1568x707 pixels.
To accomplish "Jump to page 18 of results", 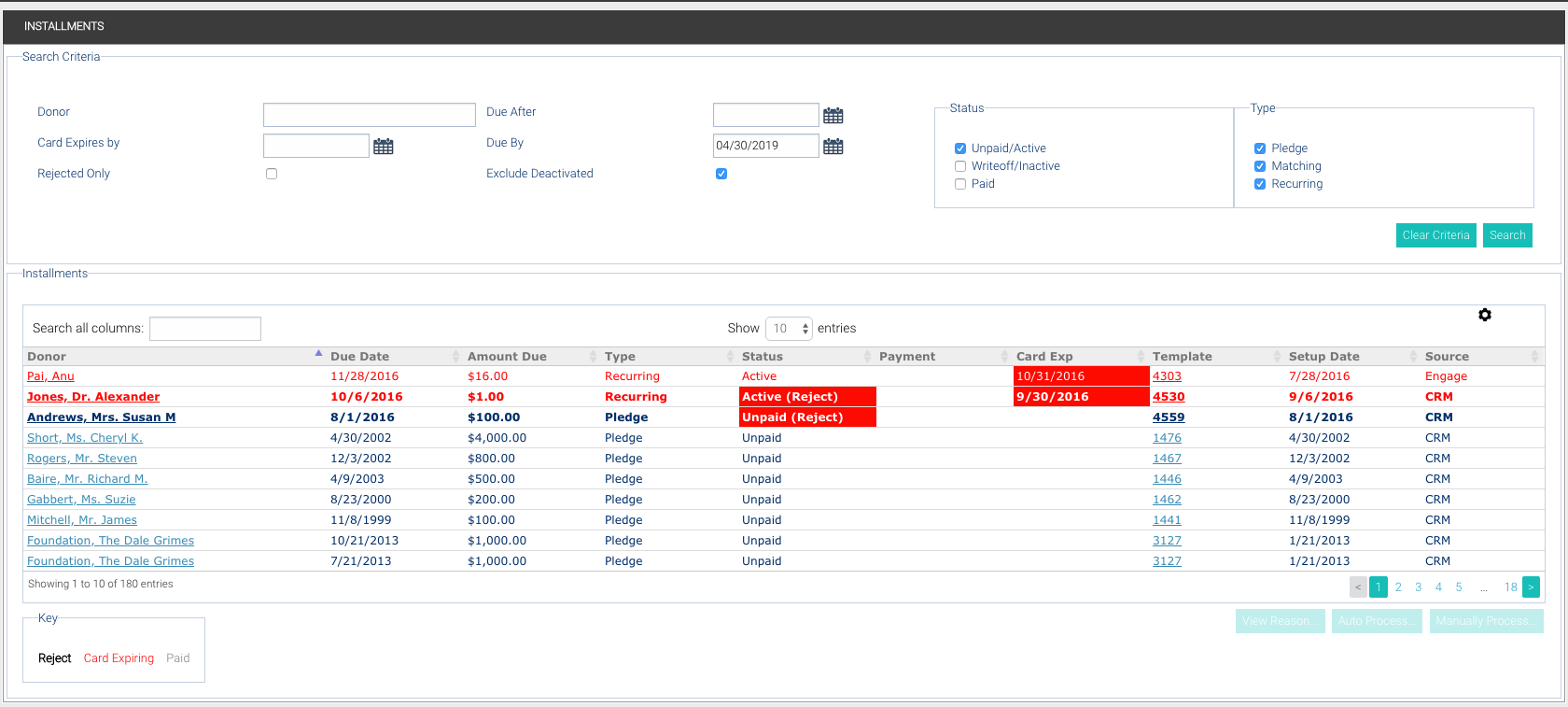I will point(1510,587).
